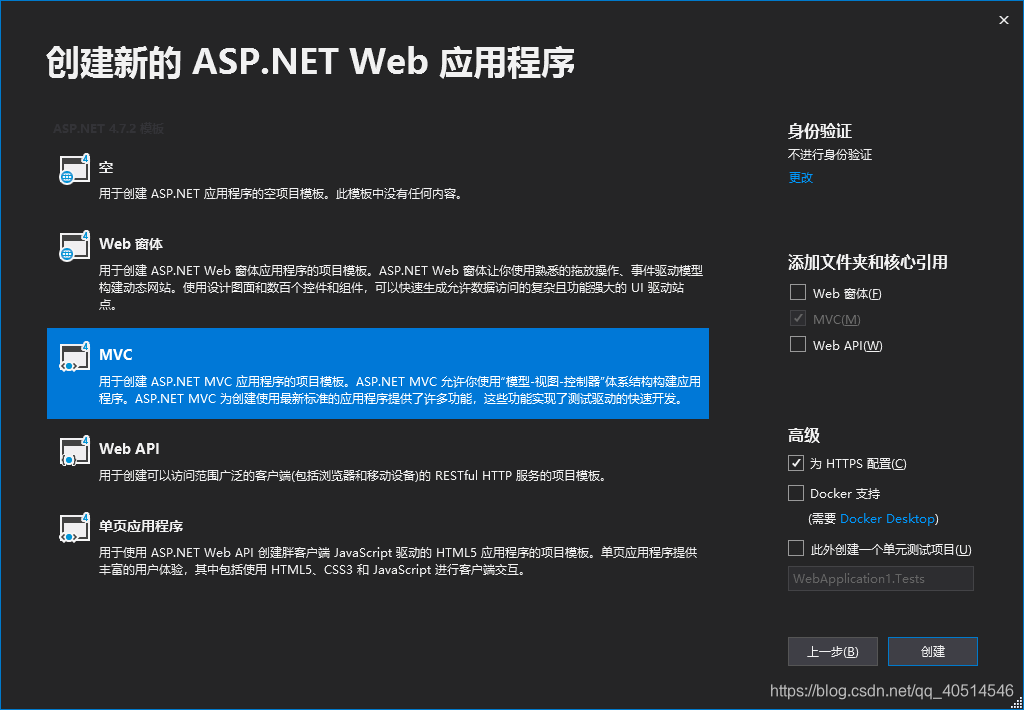Click the MVC template icon

point(74,357)
